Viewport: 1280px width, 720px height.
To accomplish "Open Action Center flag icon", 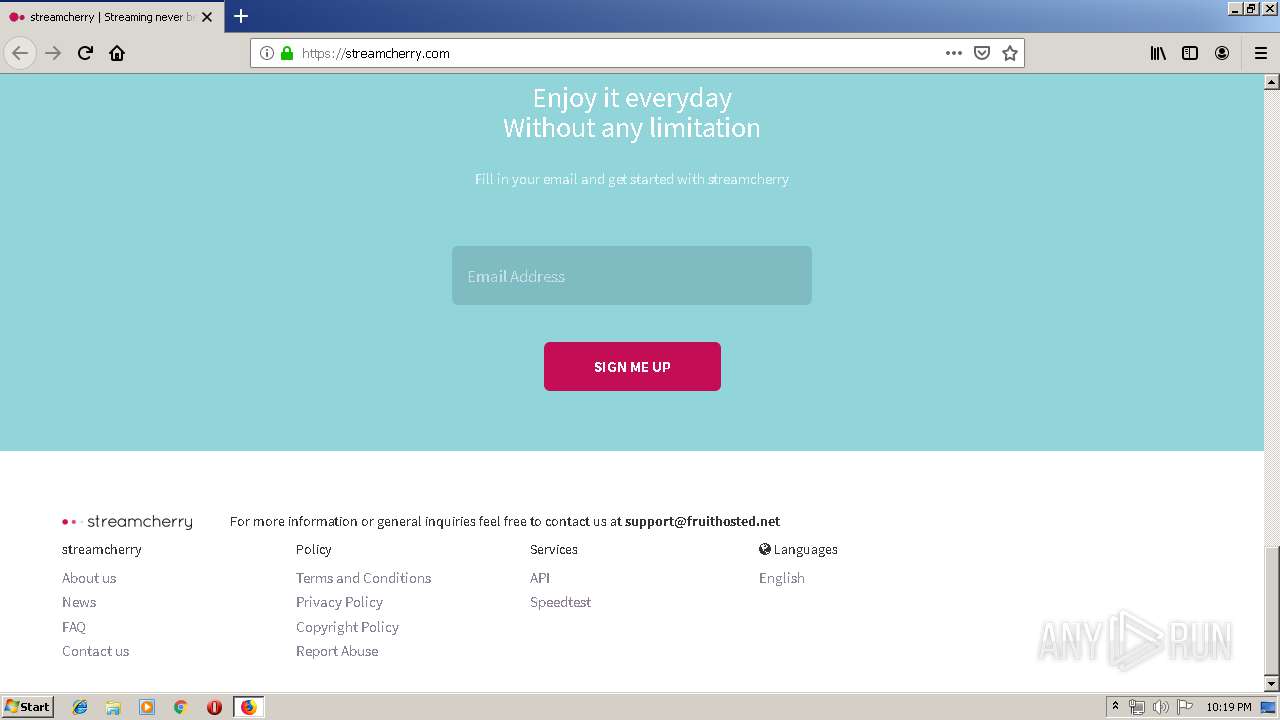I will 1185,707.
